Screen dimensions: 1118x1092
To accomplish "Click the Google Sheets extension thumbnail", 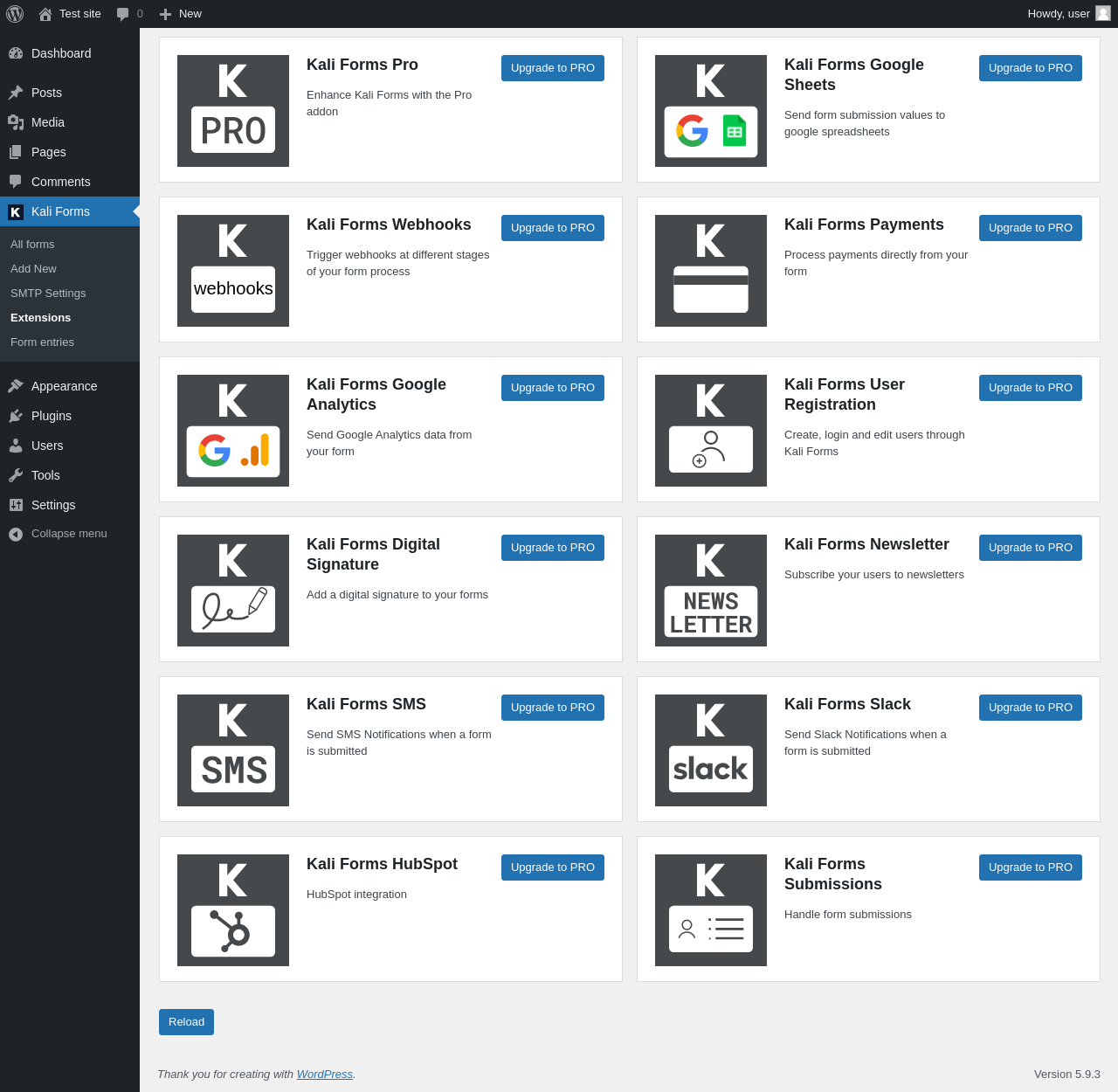I will coord(711,111).
